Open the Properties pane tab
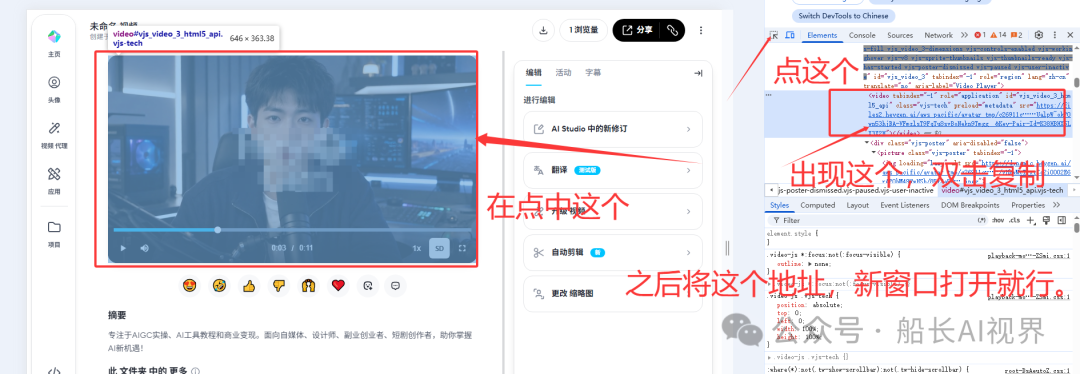Viewport: 1080px width, 374px height. point(1028,205)
